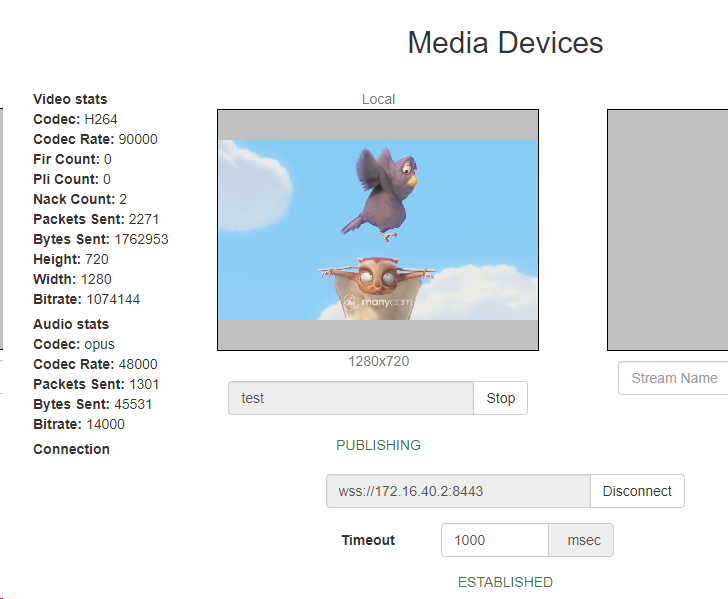Click the video Codec: H264 line
This screenshot has height=599, width=728.
75,119
